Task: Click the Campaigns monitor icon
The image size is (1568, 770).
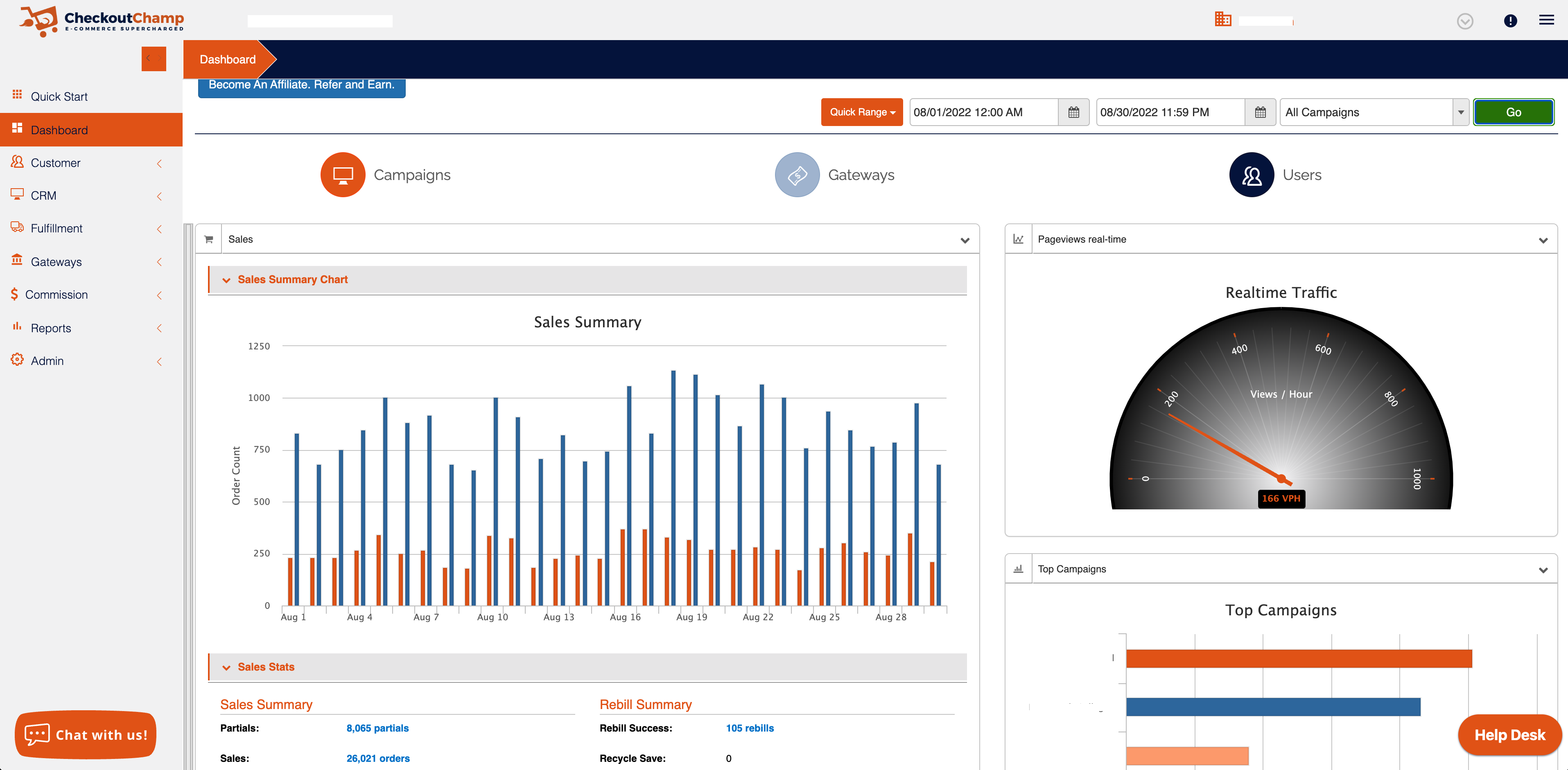Action: 343,175
